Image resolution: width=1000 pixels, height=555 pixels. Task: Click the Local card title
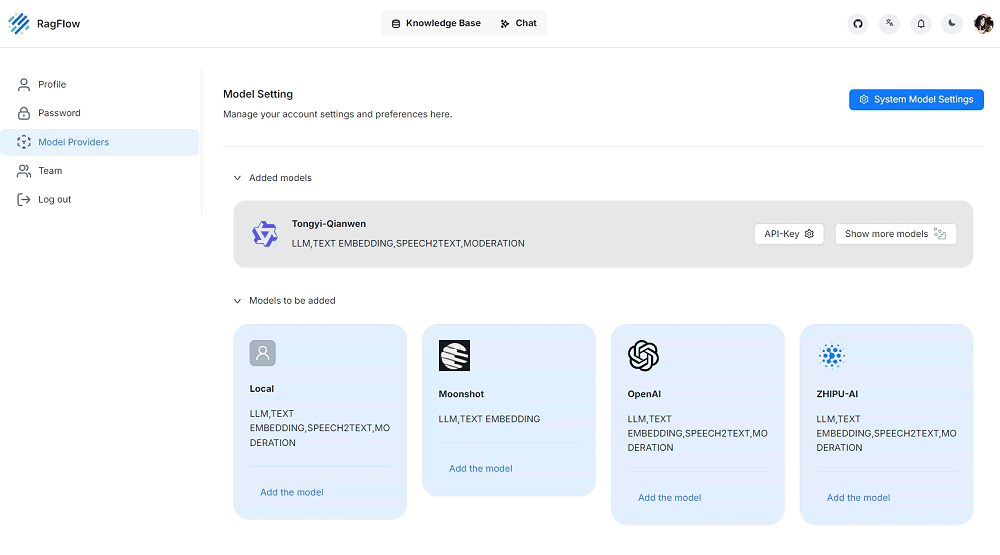[261, 388]
